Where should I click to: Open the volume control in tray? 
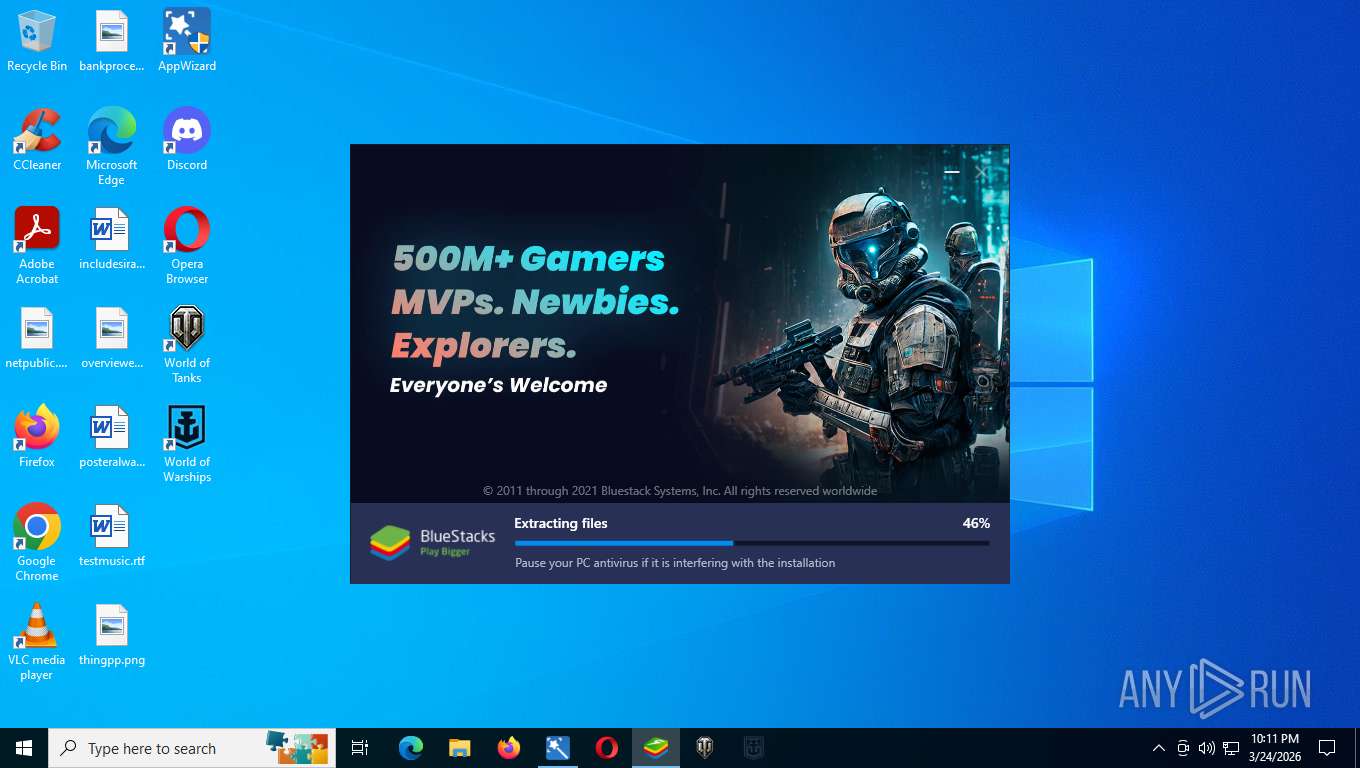[1207, 748]
